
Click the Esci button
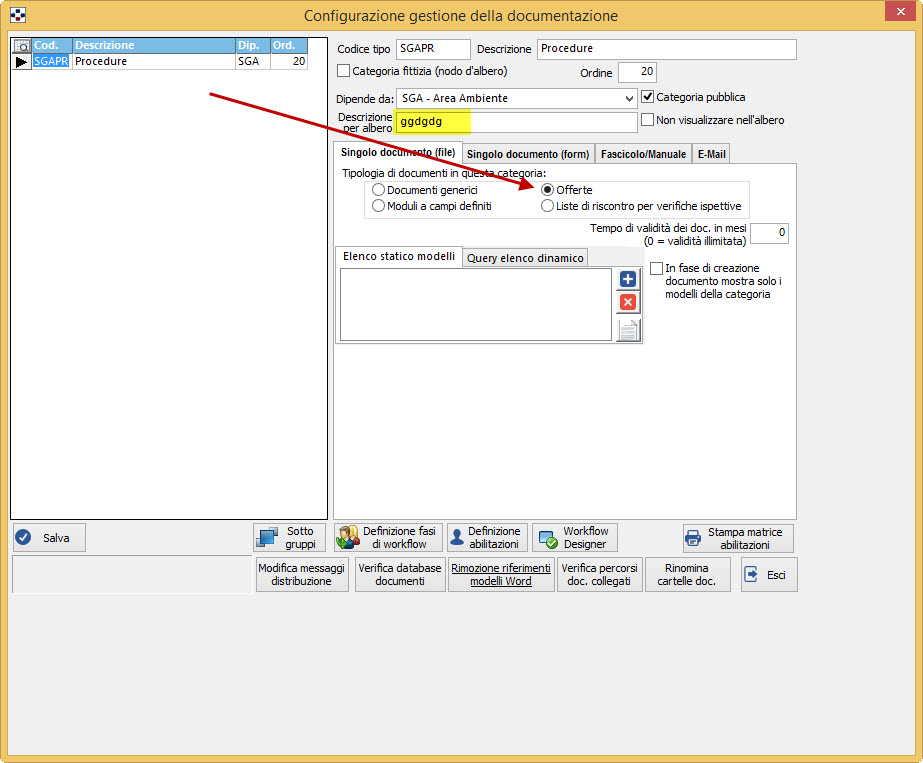pos(768,575)
